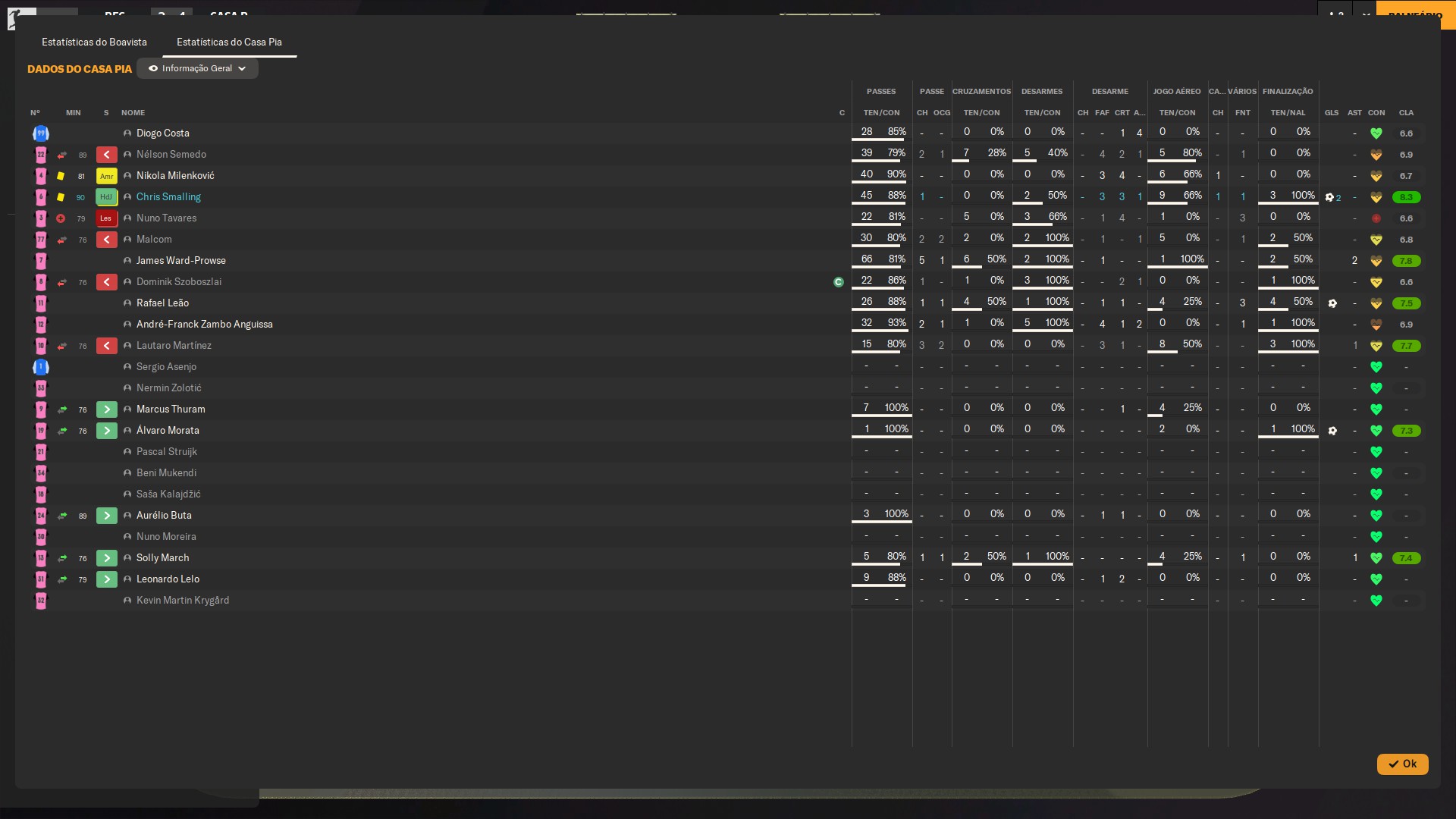Select Estatísticas do Casa Pia tab
The height and width of the screenshot is (819, 1456).
(x=229, y=42)
